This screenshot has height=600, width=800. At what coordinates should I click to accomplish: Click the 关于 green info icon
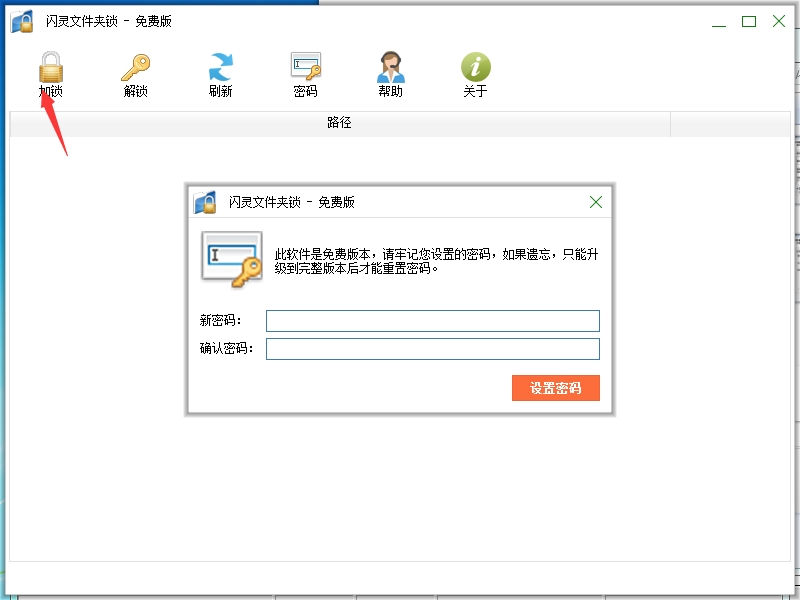click(x=476, y=67)
